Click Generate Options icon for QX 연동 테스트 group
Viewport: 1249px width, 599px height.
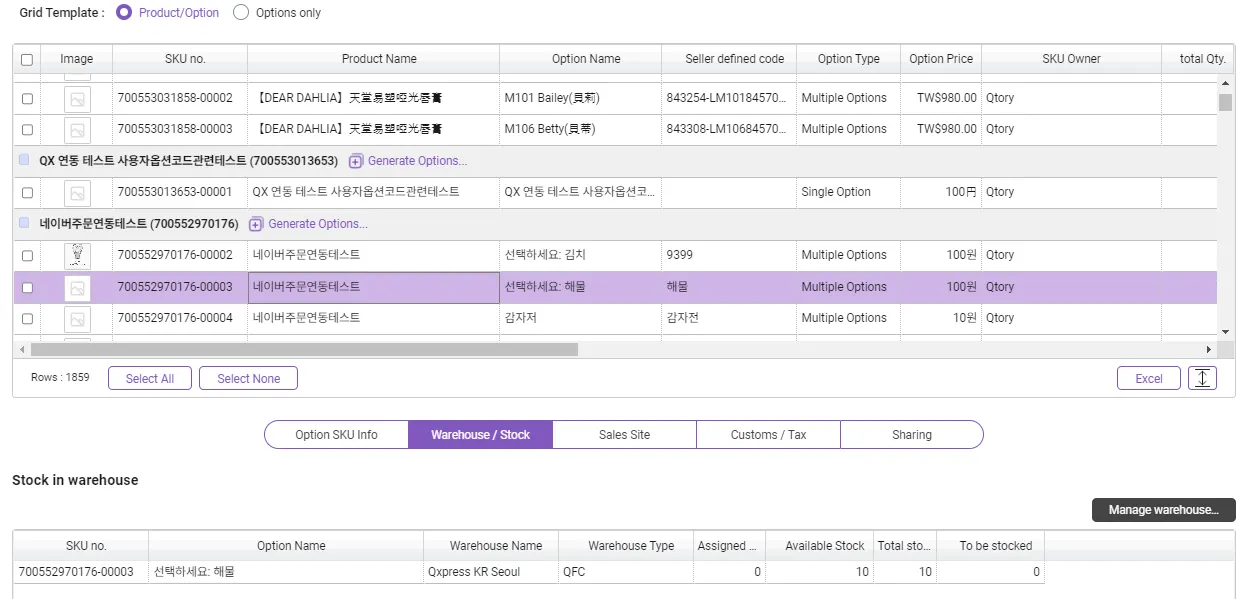[356, 161]
